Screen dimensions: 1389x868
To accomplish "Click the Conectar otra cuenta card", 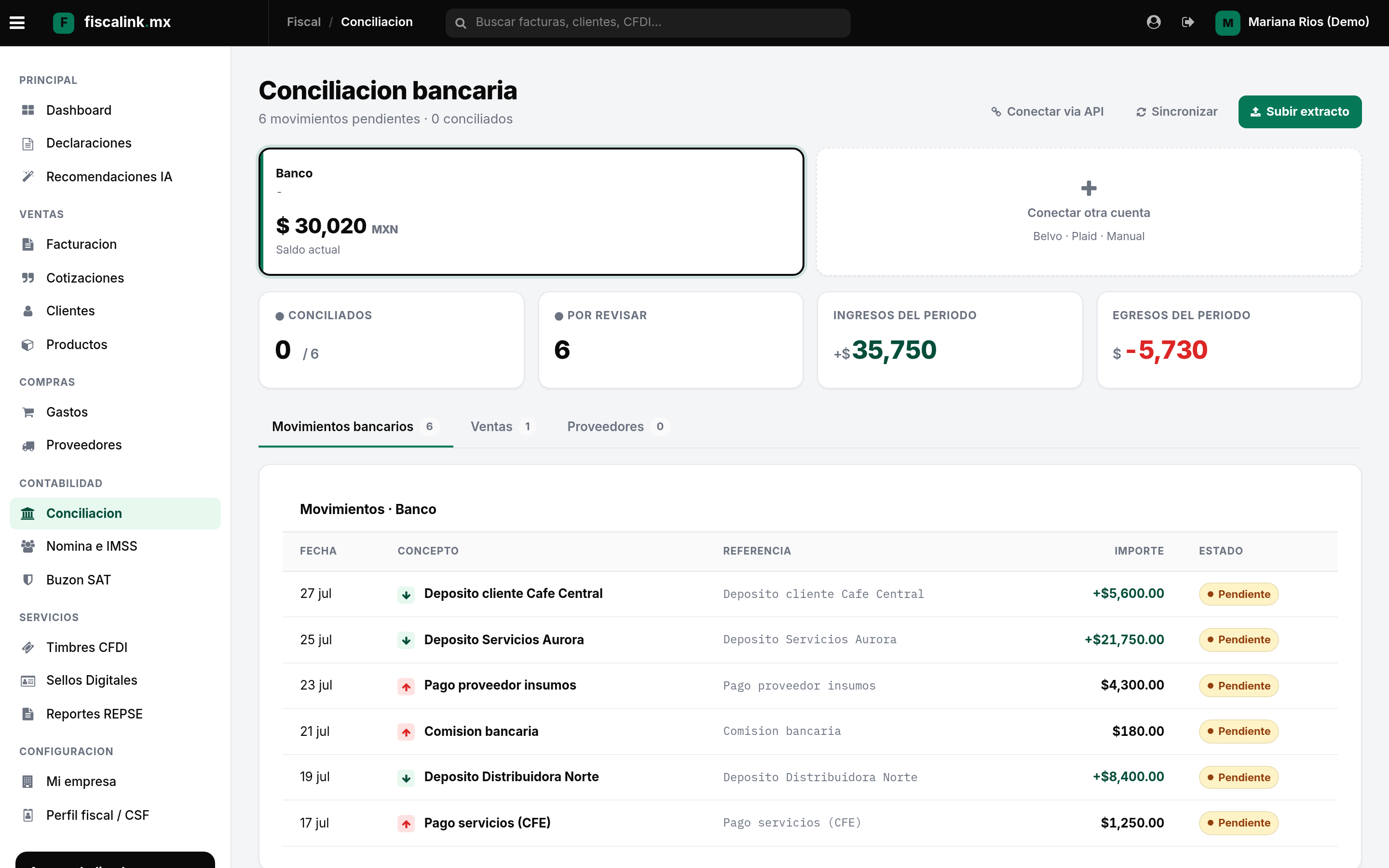I will point(1089,212).
